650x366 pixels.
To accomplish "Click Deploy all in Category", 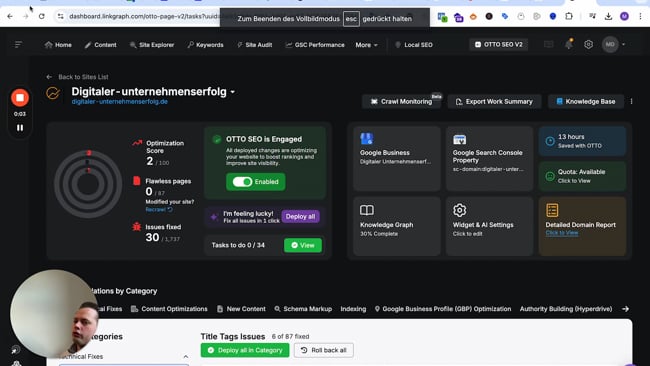I will pos(245,350).
